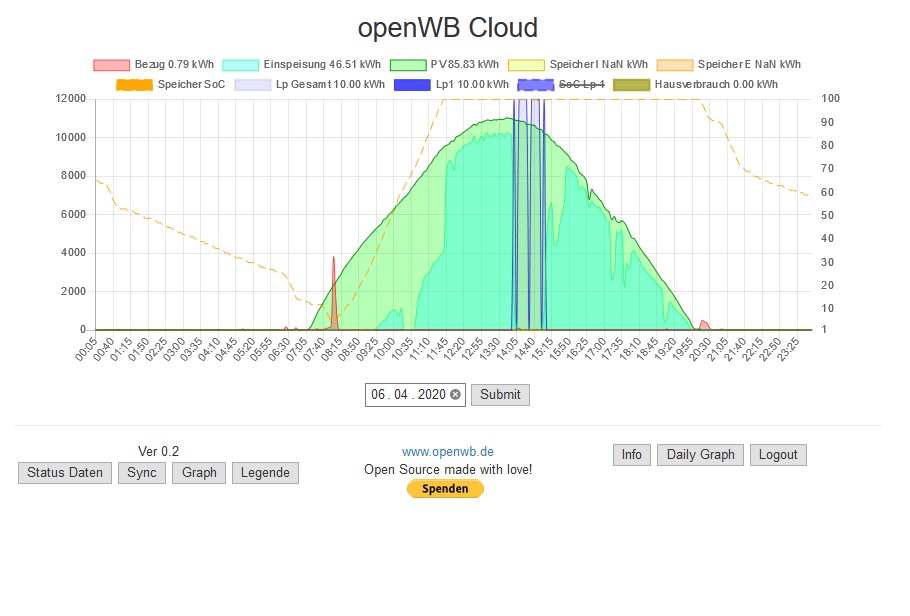
Task: Toggle the Speicher E NaN kWh legend swatch
Action: pos(675,65)
